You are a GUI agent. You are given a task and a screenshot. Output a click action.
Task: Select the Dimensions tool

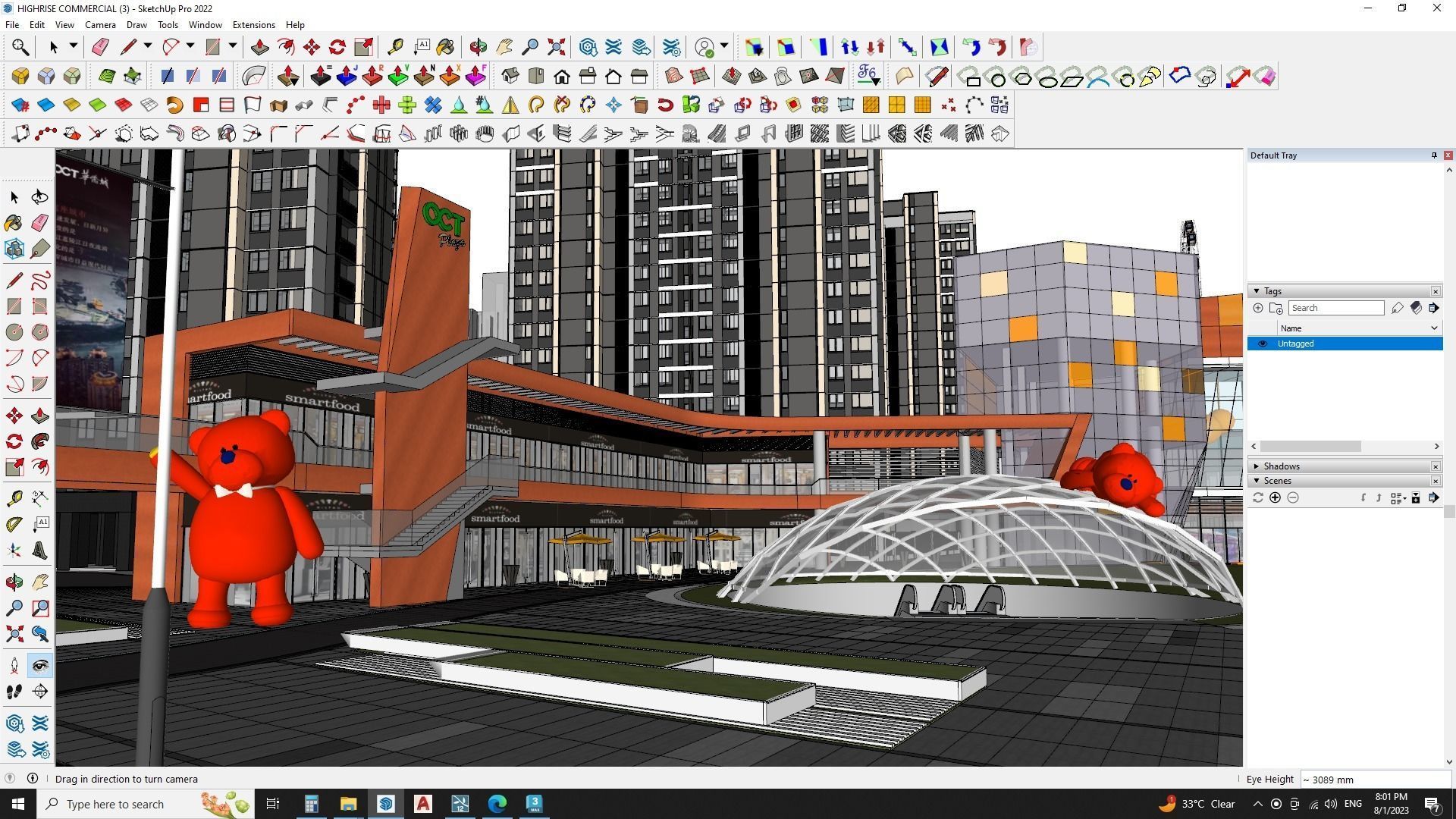tap(39, 497)
